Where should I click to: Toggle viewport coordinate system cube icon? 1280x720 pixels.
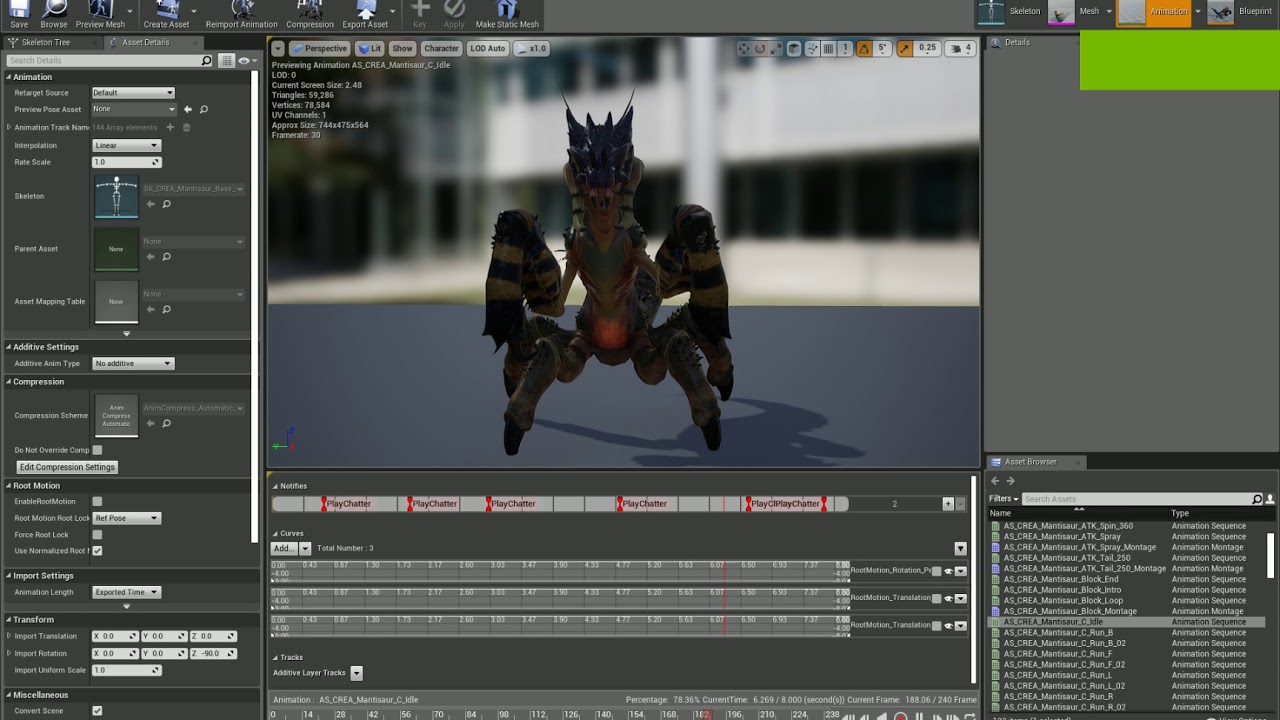(794, 48)
